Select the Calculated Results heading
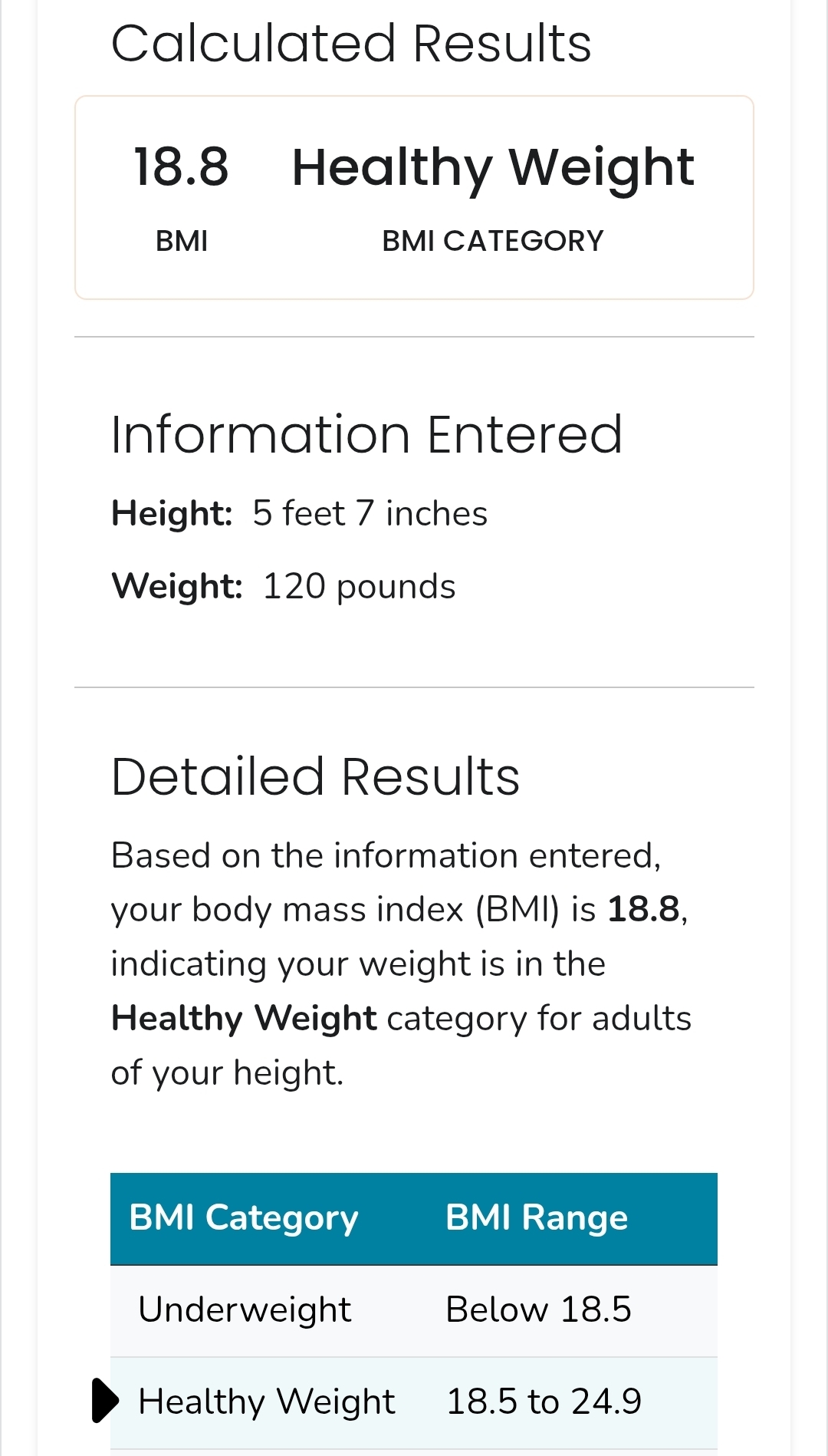This screenshot has height=1456, width=828. coord(351,43)
